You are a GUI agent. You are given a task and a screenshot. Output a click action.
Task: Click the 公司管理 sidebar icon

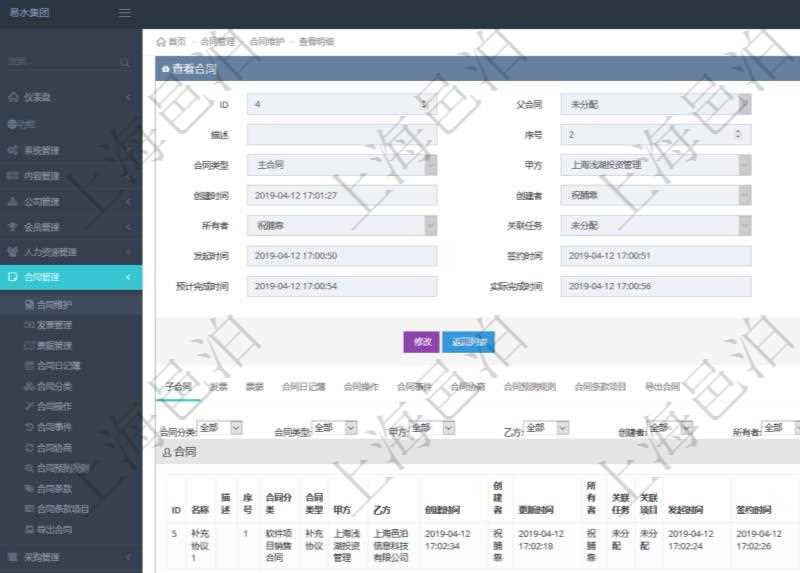[12, 201]
